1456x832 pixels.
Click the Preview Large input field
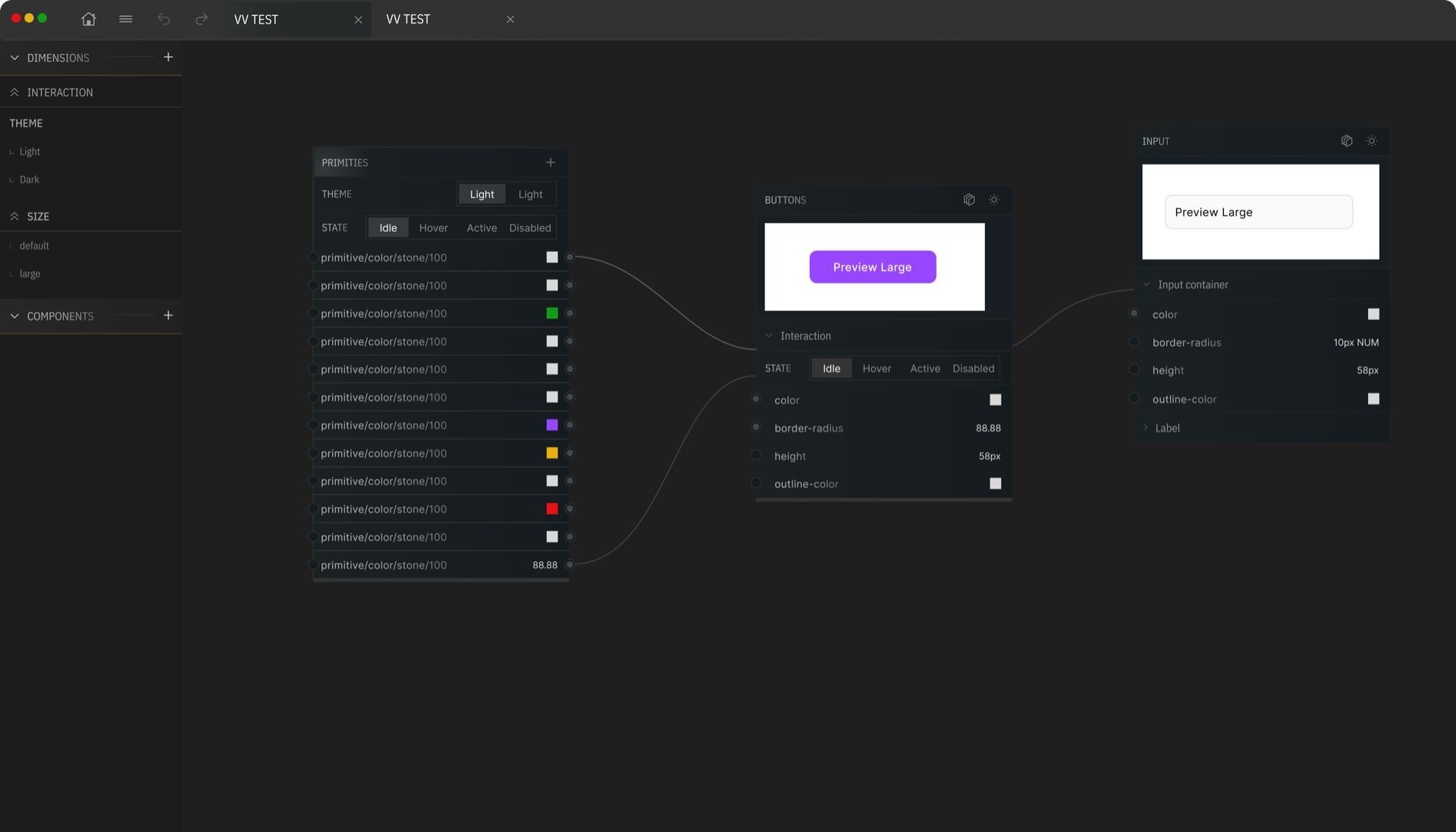click(x=1259, y=212)
